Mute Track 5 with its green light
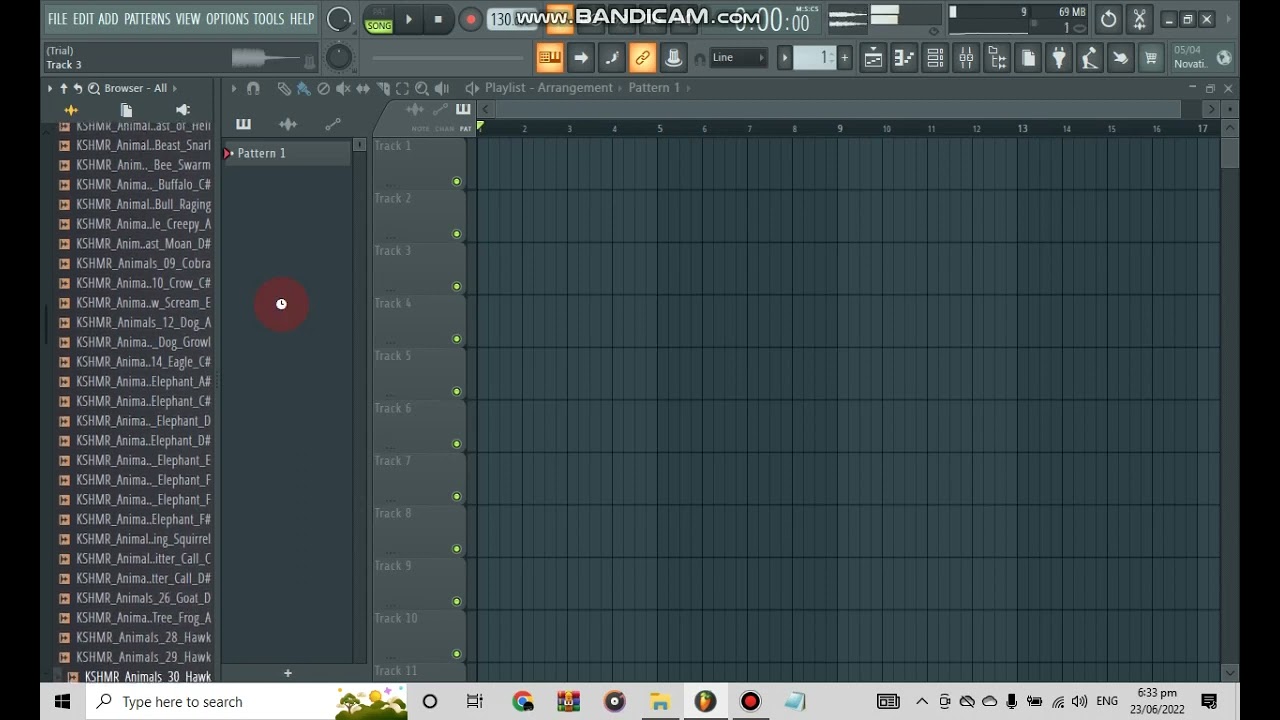Image resolution: width=1280 pixels, height=720 pixels. point(457,391)
